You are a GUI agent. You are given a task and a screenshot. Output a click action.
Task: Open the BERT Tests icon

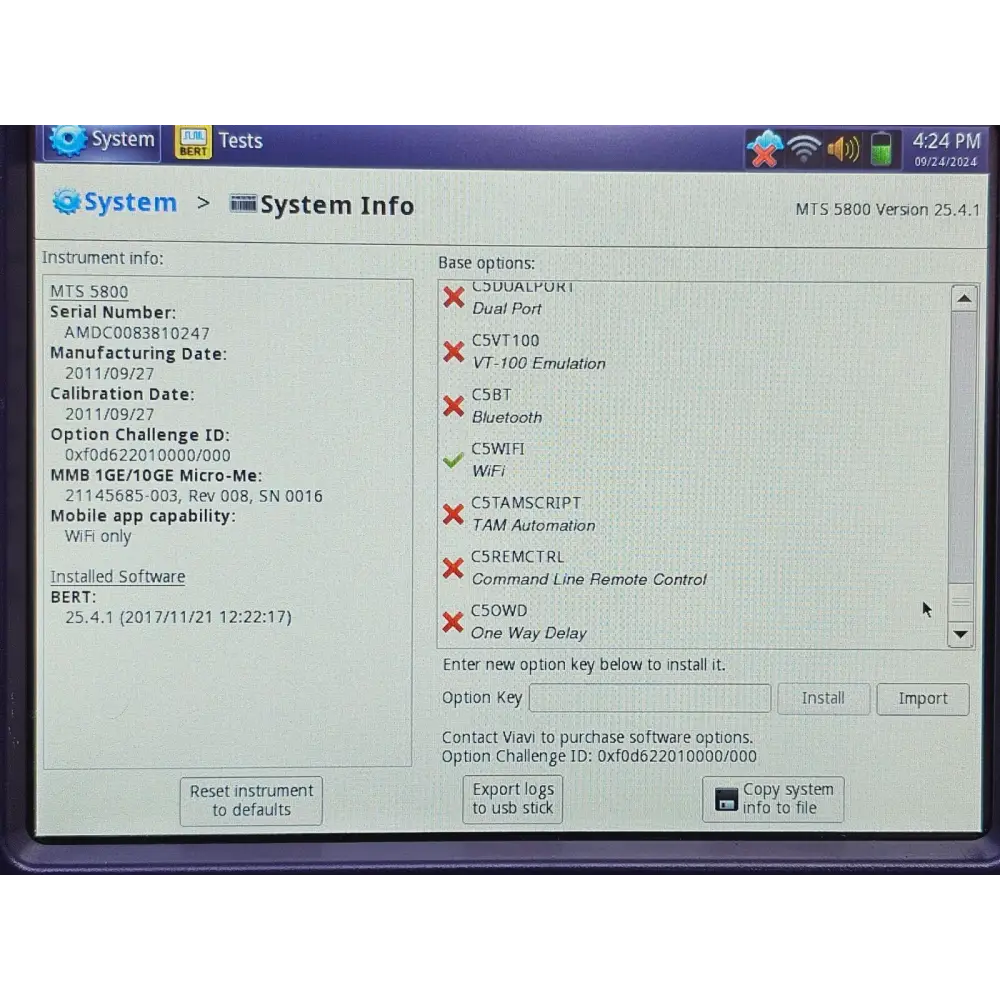(193, 142)
